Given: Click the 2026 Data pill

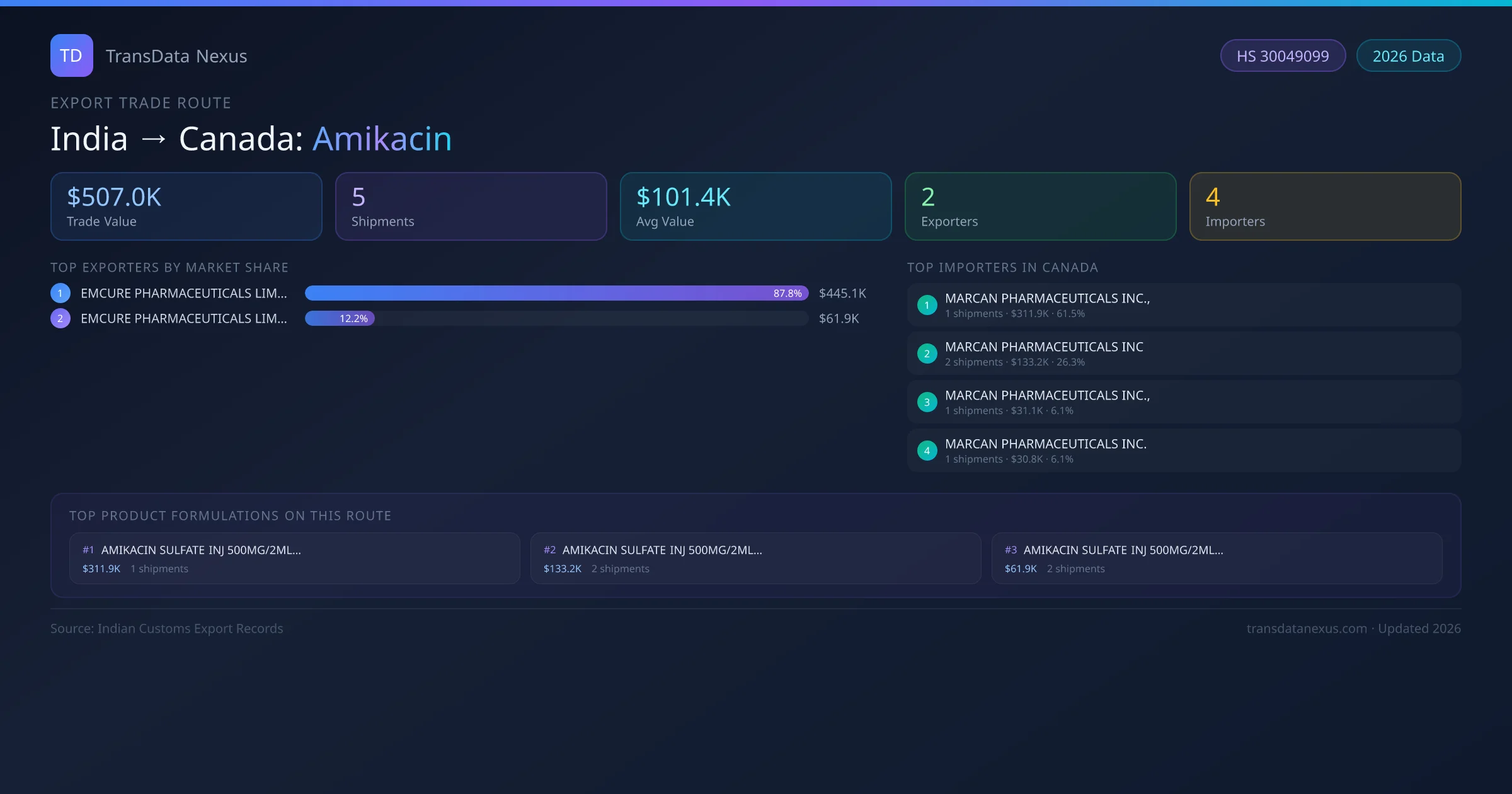Looking at the screenshot, I should click(1408, 56).
